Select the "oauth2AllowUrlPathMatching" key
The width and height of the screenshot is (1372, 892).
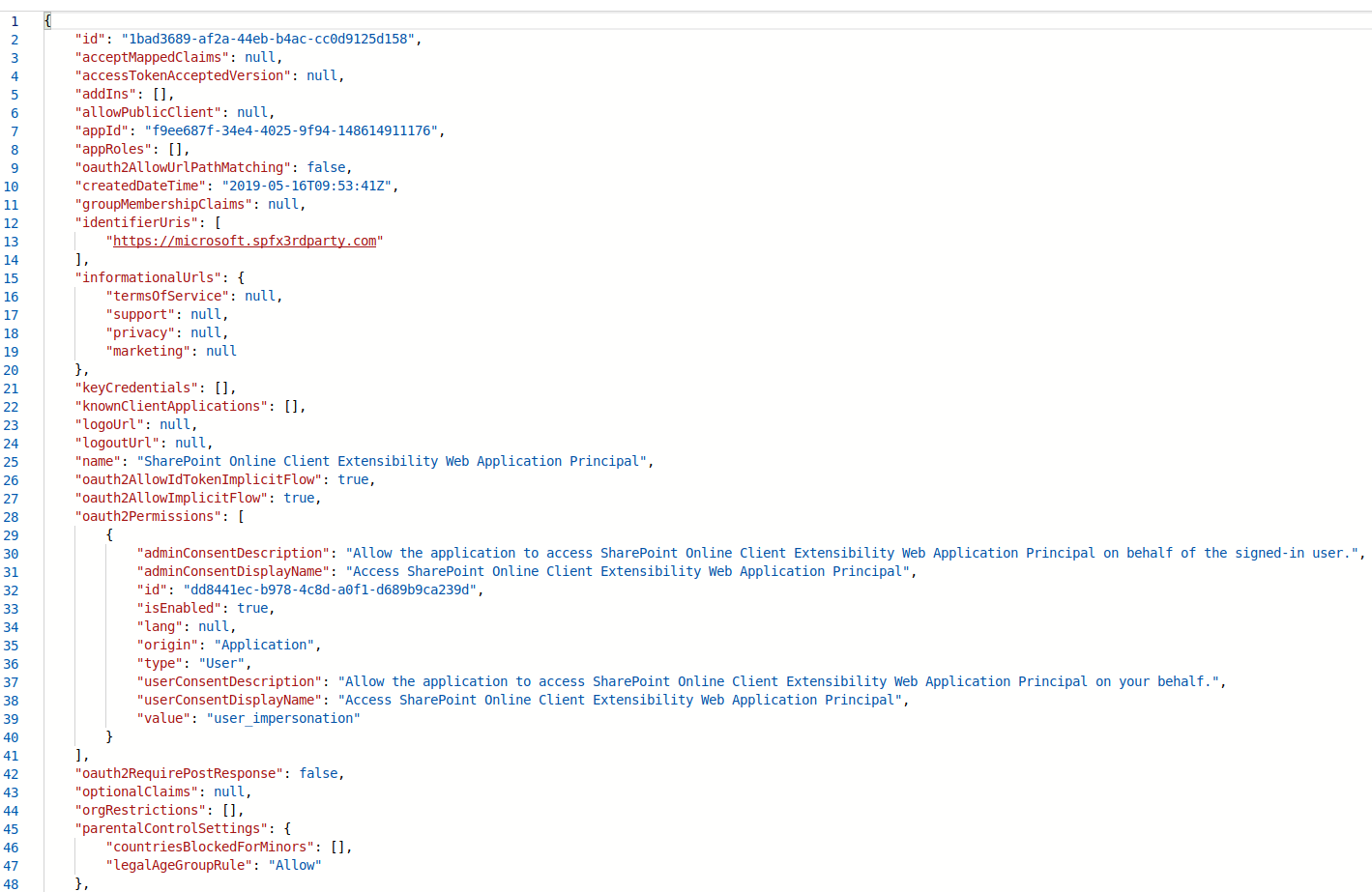183,167
